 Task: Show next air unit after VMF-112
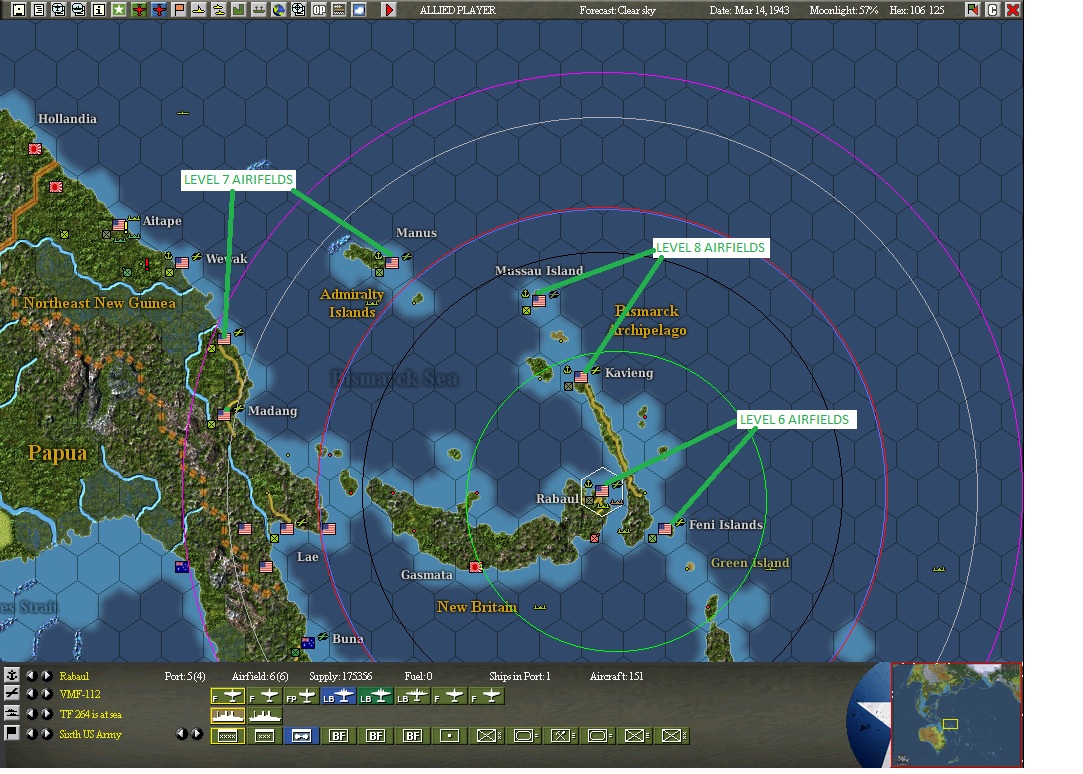coord(46,694)
